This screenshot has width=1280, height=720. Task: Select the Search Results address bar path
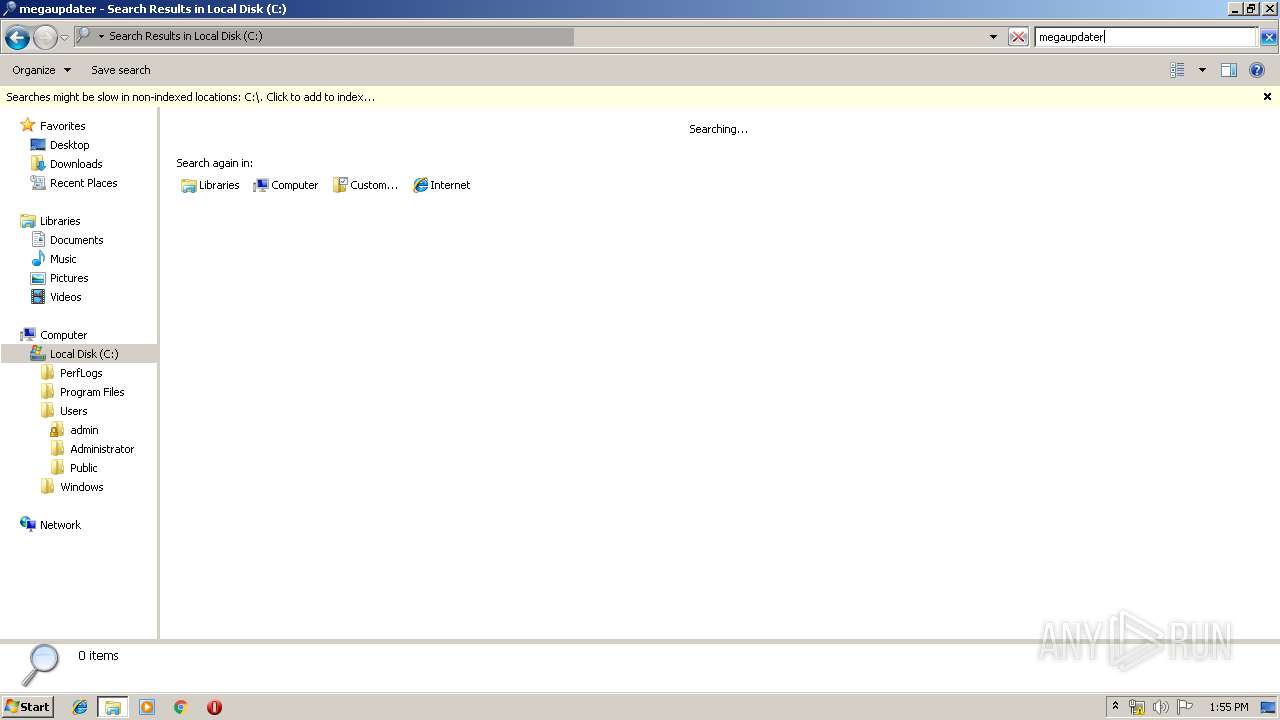coord(186,36)
